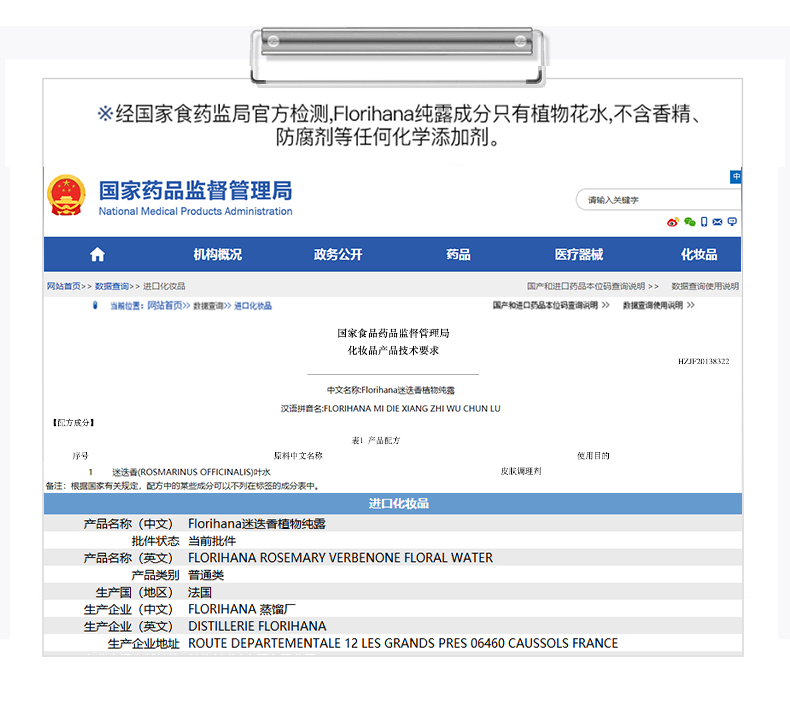
Task: Open the 政务公开 menu
Action: tap(338, 254)
